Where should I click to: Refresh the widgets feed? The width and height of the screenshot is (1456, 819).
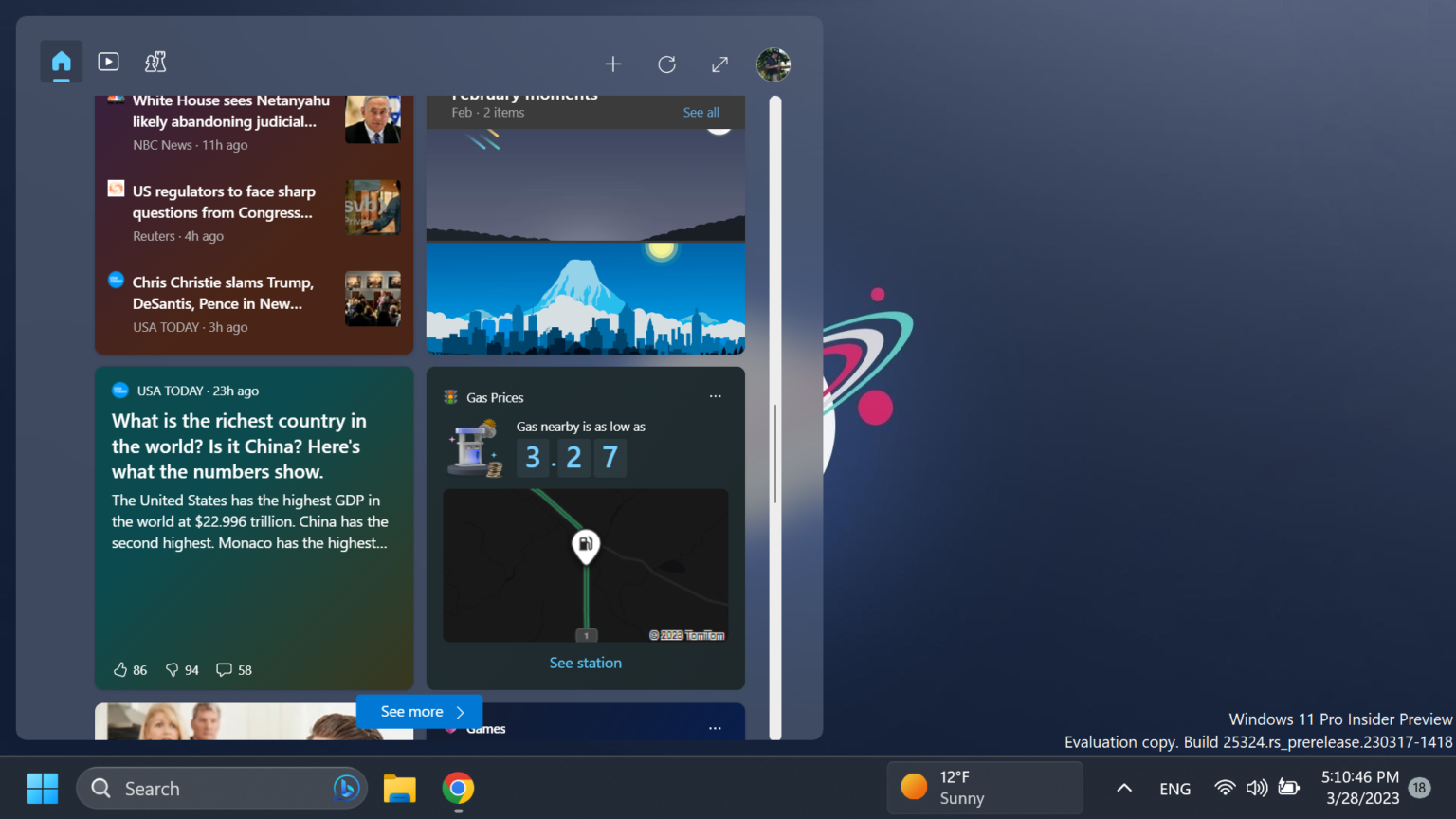point(666,64)
